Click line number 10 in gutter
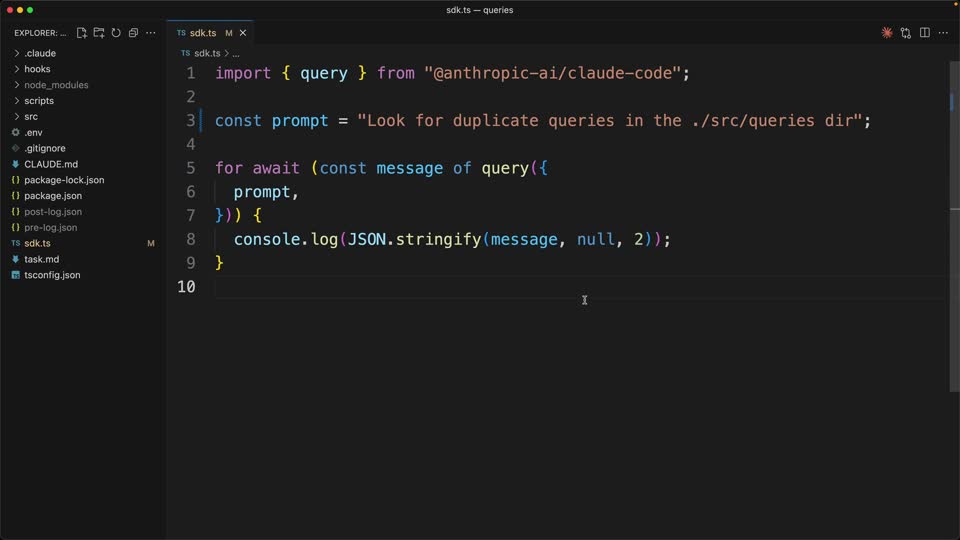Screen dimensions: 960x540 click(186, 287)
